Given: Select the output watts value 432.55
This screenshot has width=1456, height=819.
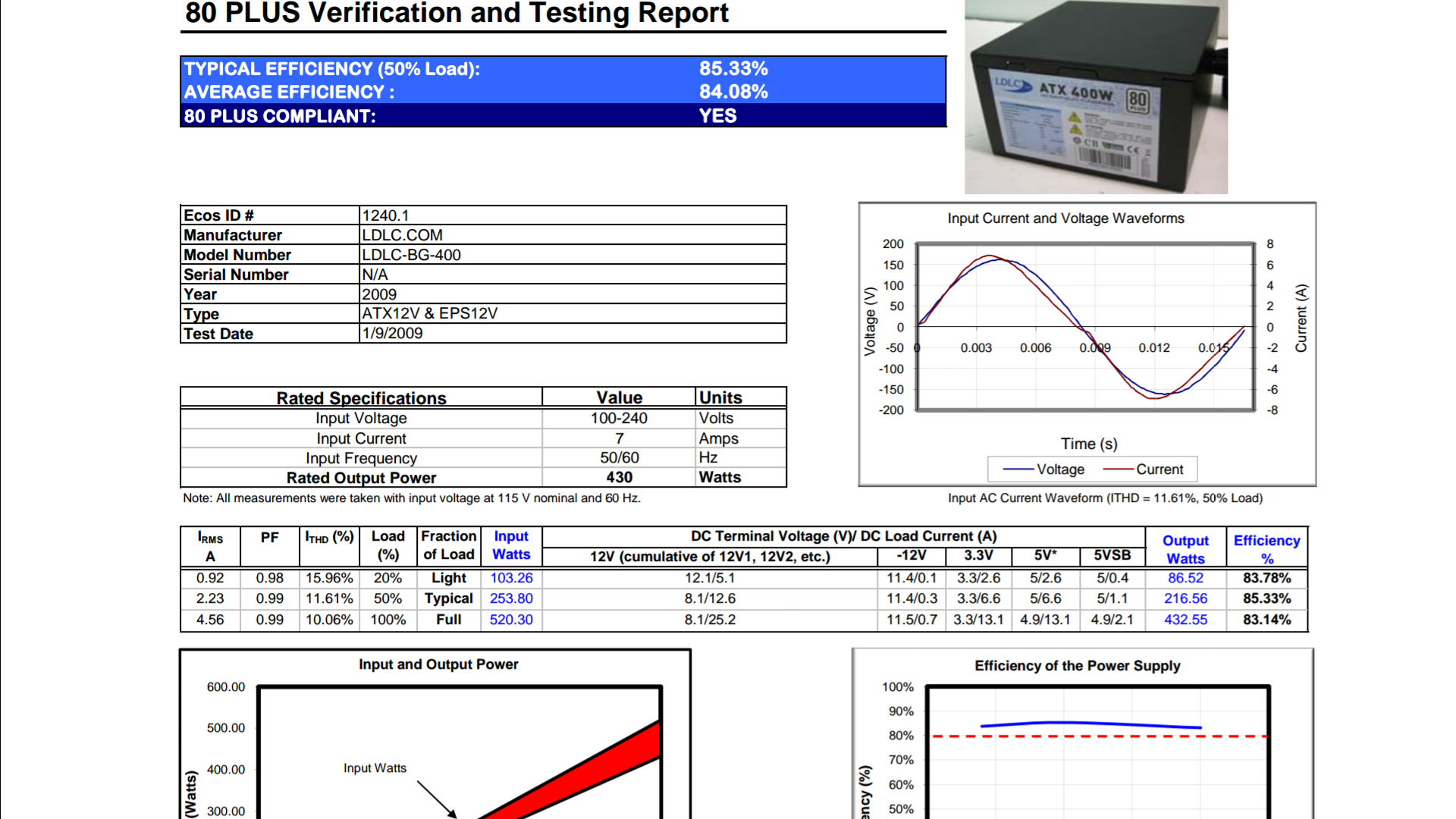Looking at the screenshot, I should tap(1185, 620).
